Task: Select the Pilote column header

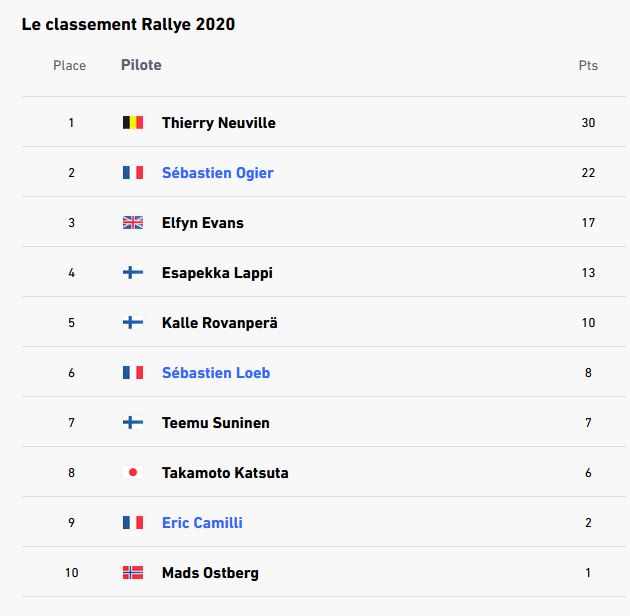Action: pyautogui.click(x=141, y=65)
